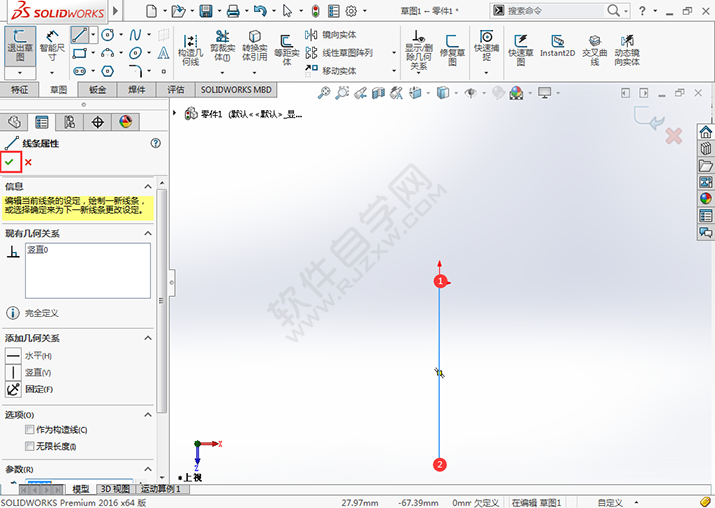
Task: Click the Save toolbar icon
Action: point(206,10)
